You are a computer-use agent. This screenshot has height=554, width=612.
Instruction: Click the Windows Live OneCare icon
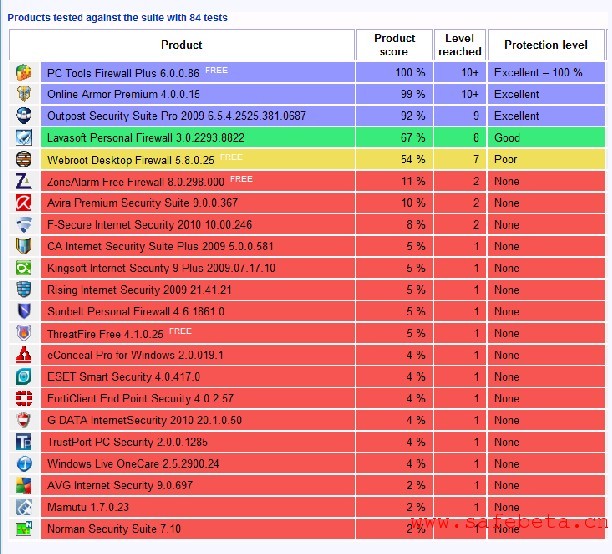tap(24, 464)
